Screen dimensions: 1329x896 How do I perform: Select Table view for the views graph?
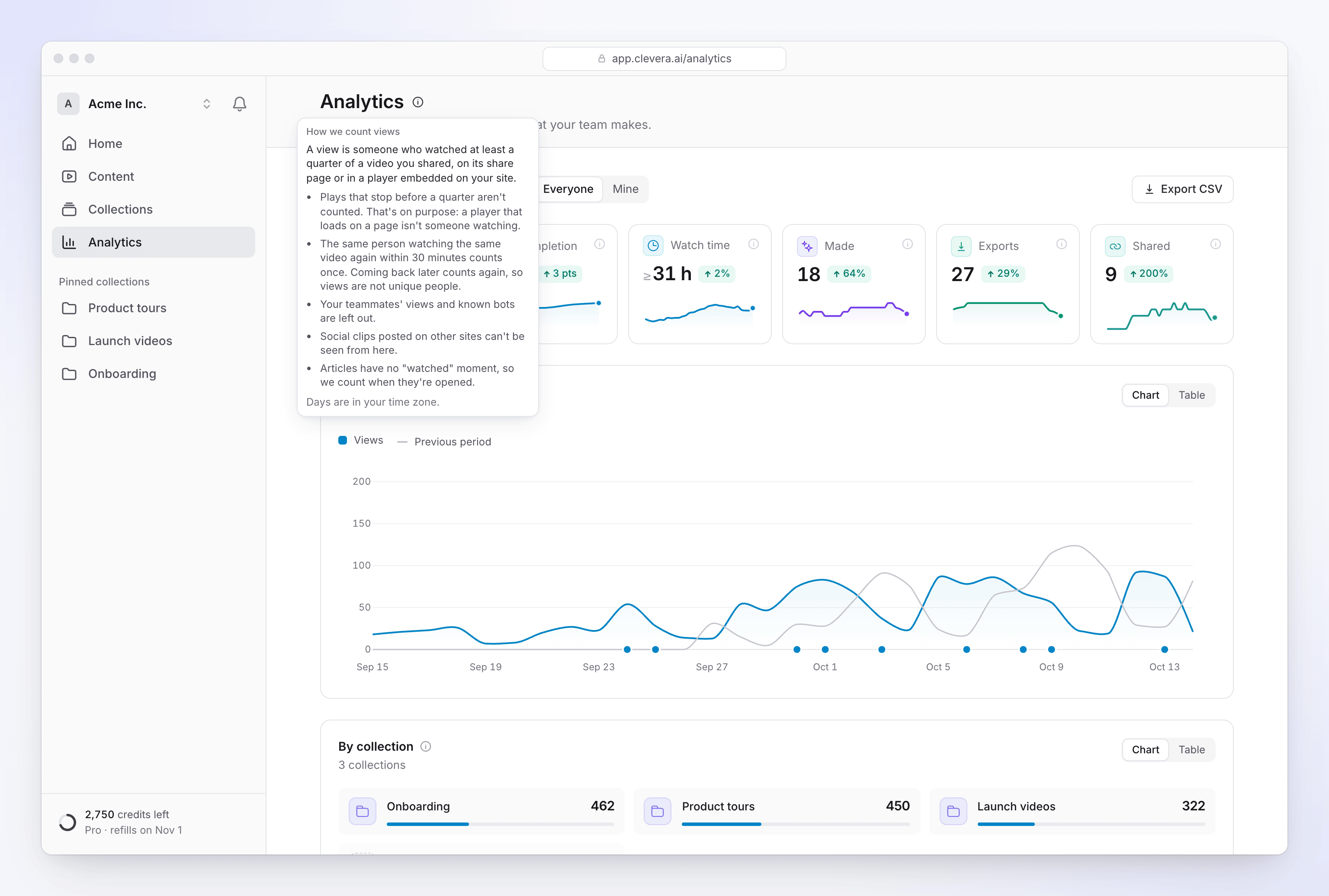[x=1191, y=395]
